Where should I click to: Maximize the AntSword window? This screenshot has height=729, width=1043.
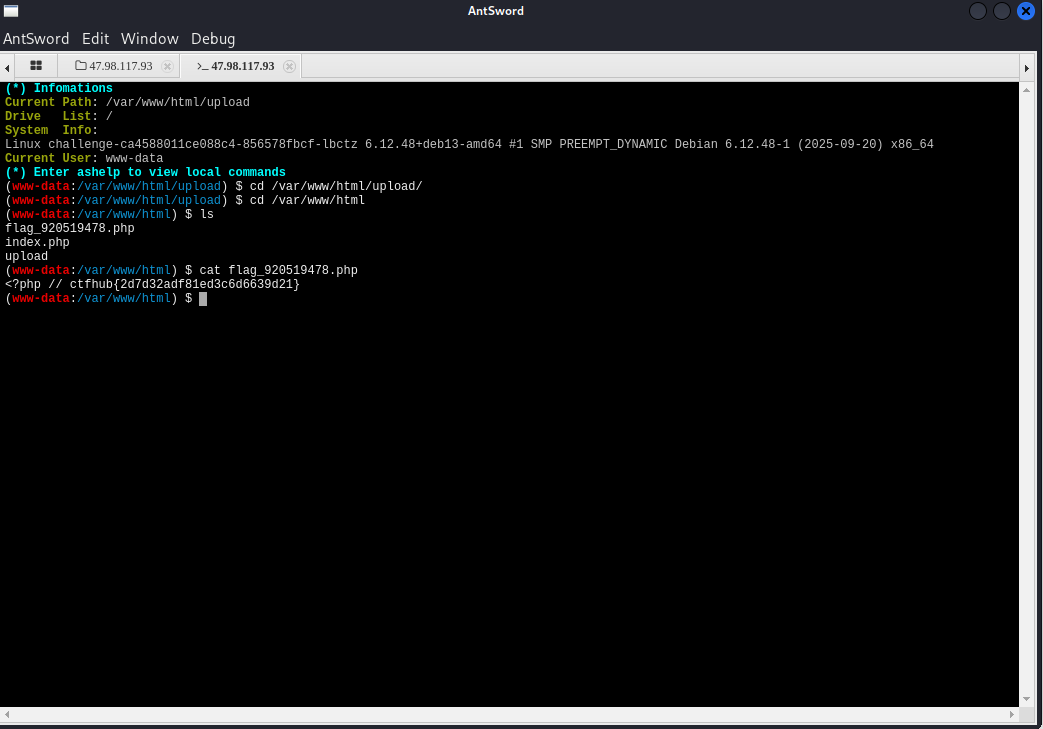coord(1002,11)
